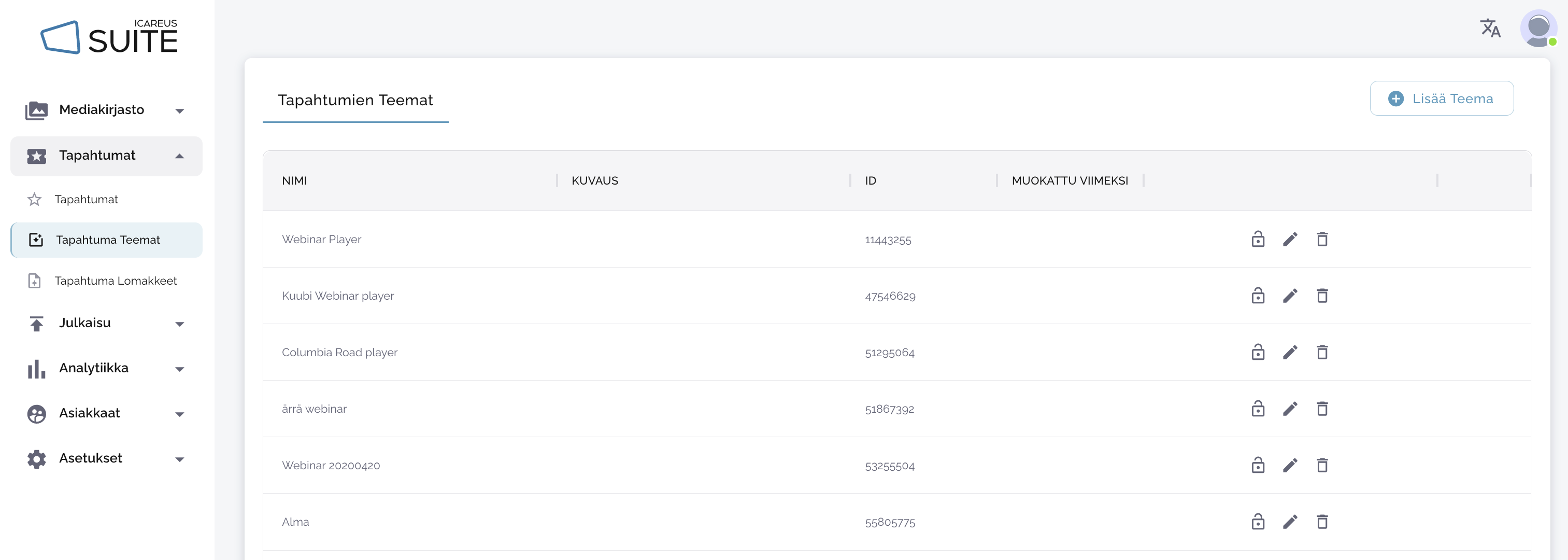Toggle lock on Alma theme
The image size is (1568, 560).
tap(1258, 522)
